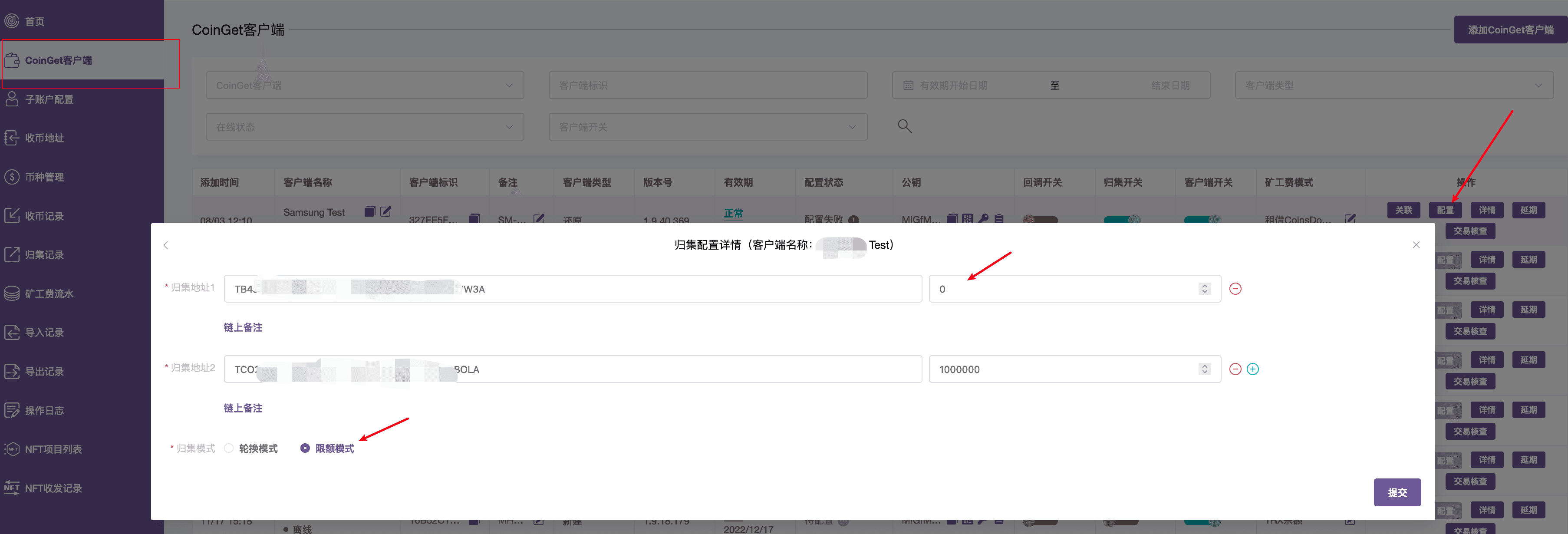The height and width of the screenshot is (534, 1568).
Task: Select the 轮换模式 radio option
Action: (251, 448)
